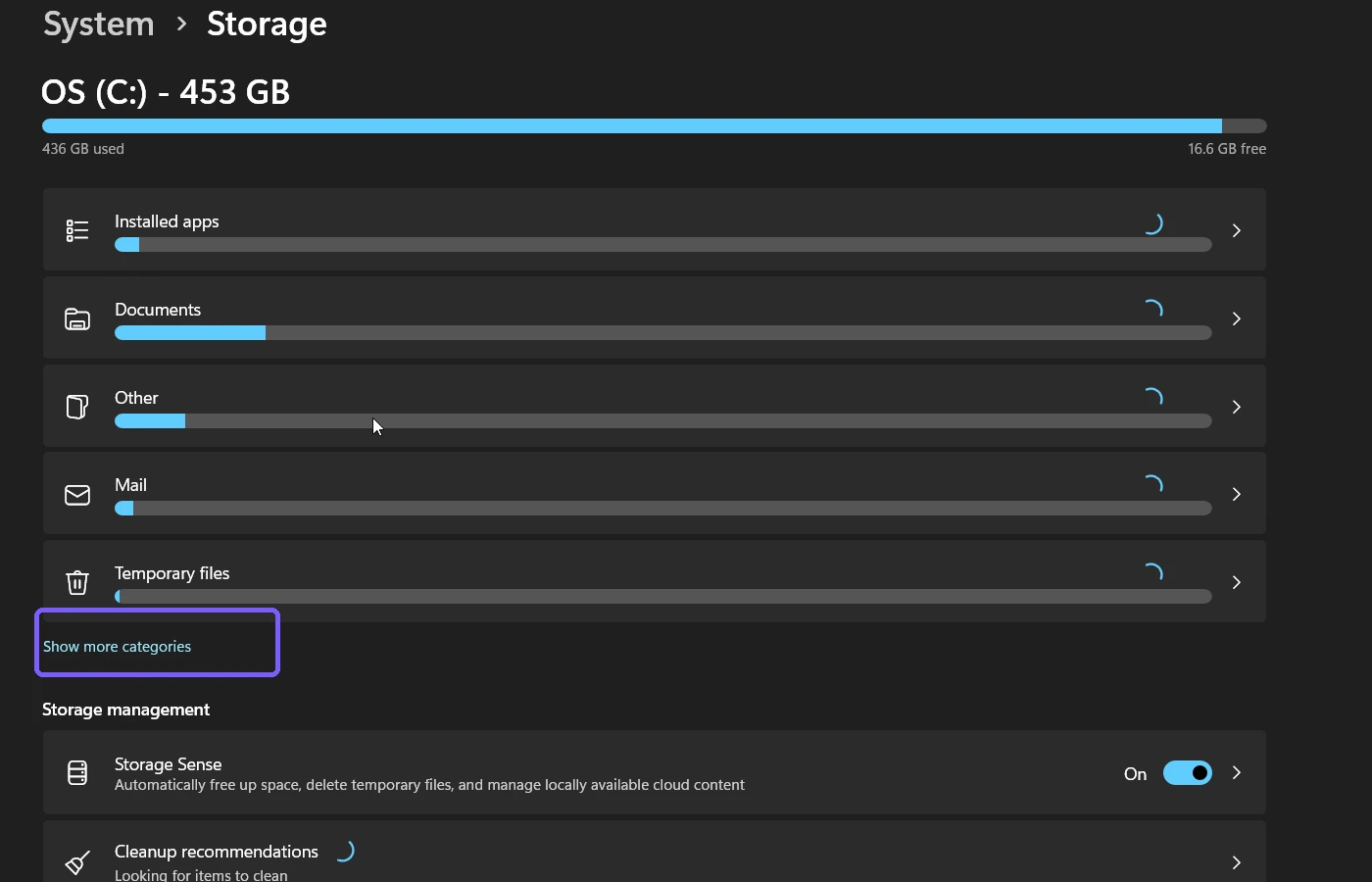1372x882 pixels.
Task: Click 'Looking for items to clean' text
Action: coord(201,875)
